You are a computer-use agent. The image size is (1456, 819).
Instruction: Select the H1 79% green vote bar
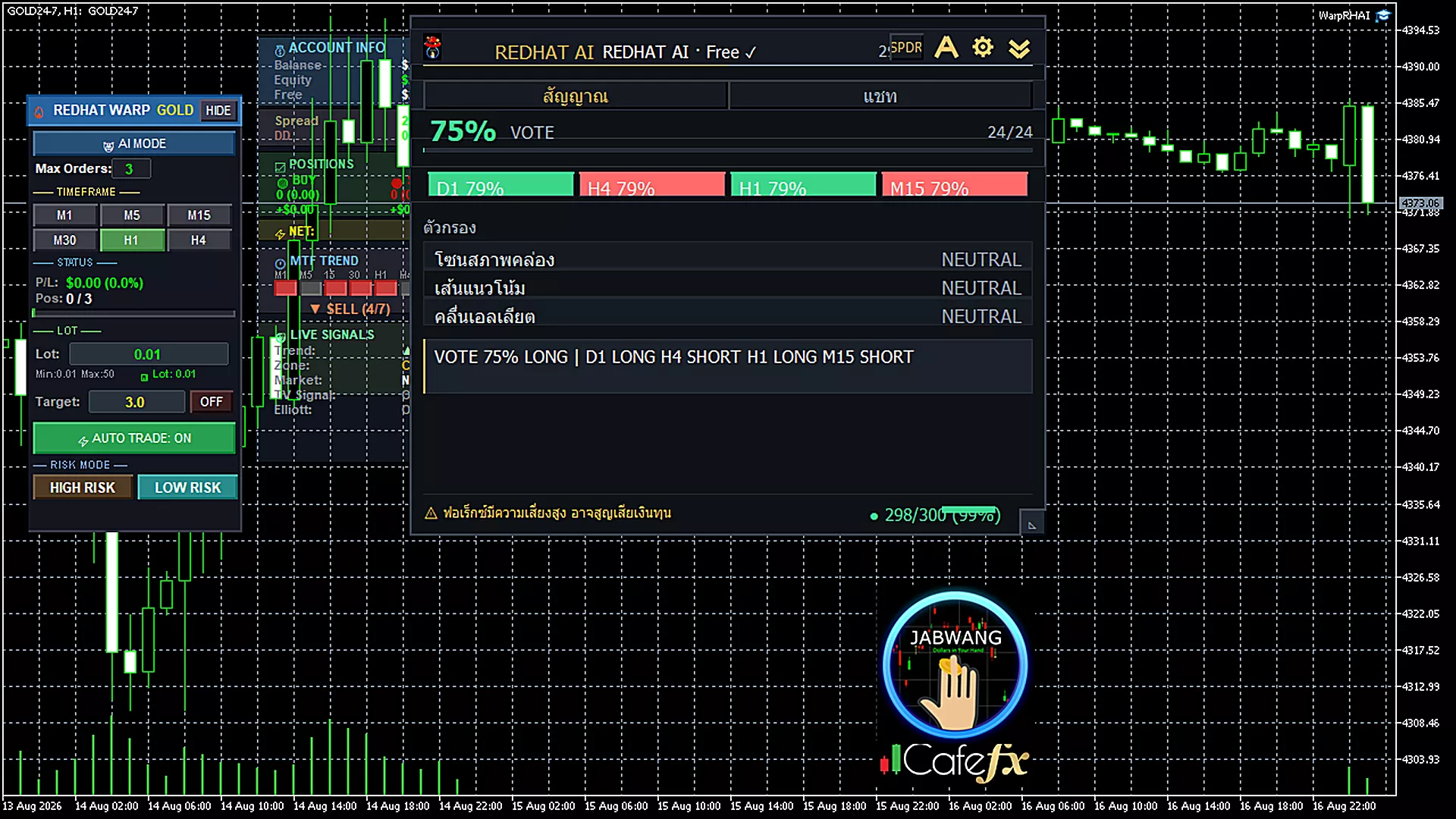pyautogui.click(x=803, y=185)
